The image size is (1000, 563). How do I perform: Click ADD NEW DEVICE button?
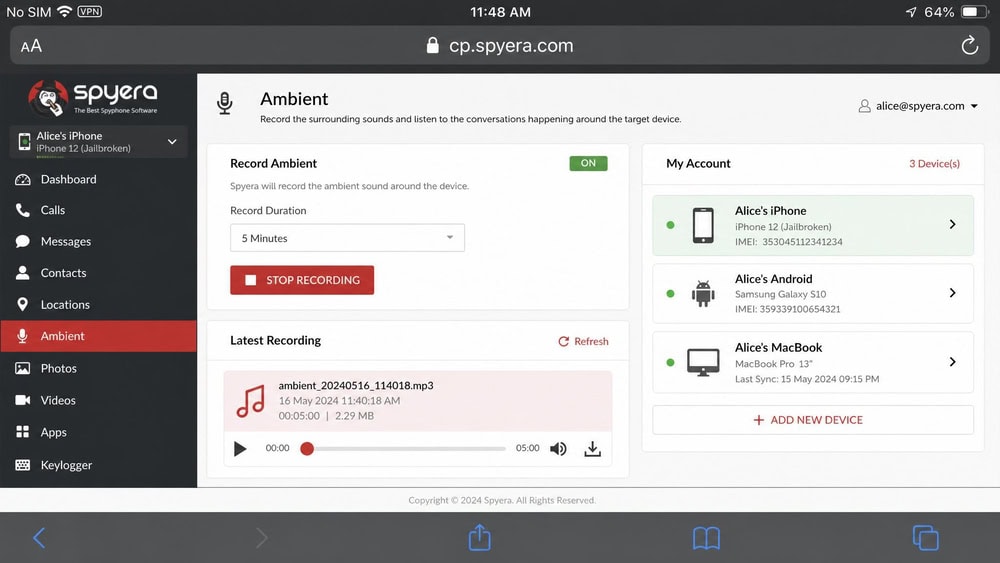(812, 420)
